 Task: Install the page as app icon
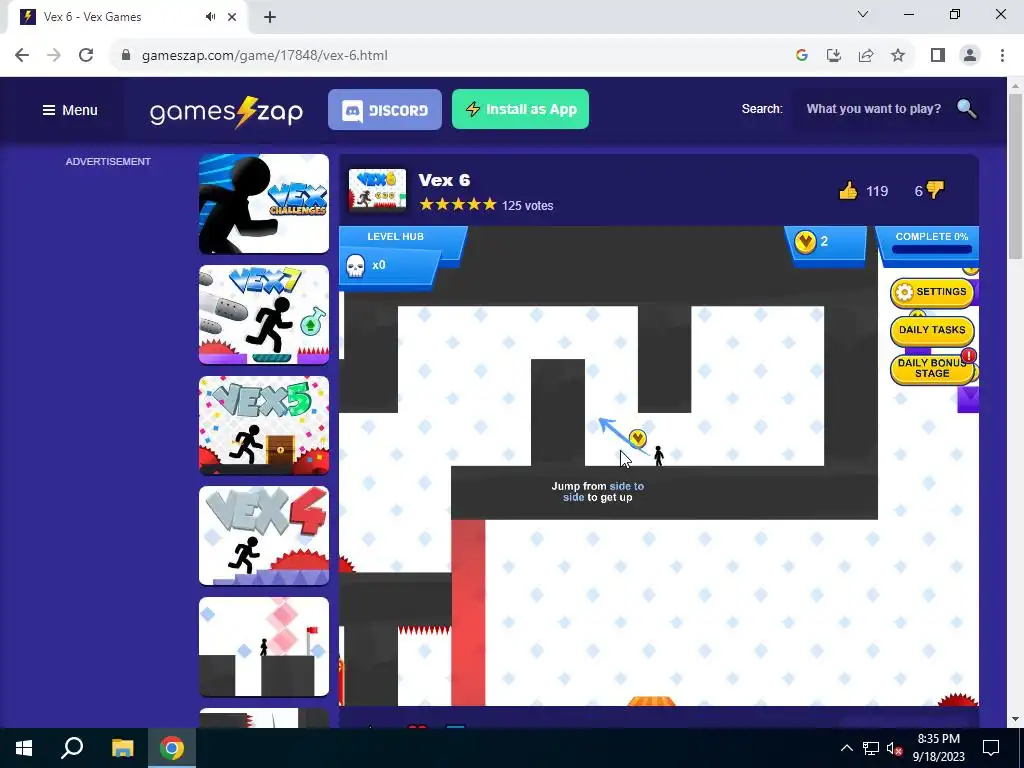click(x=834, y=56)
